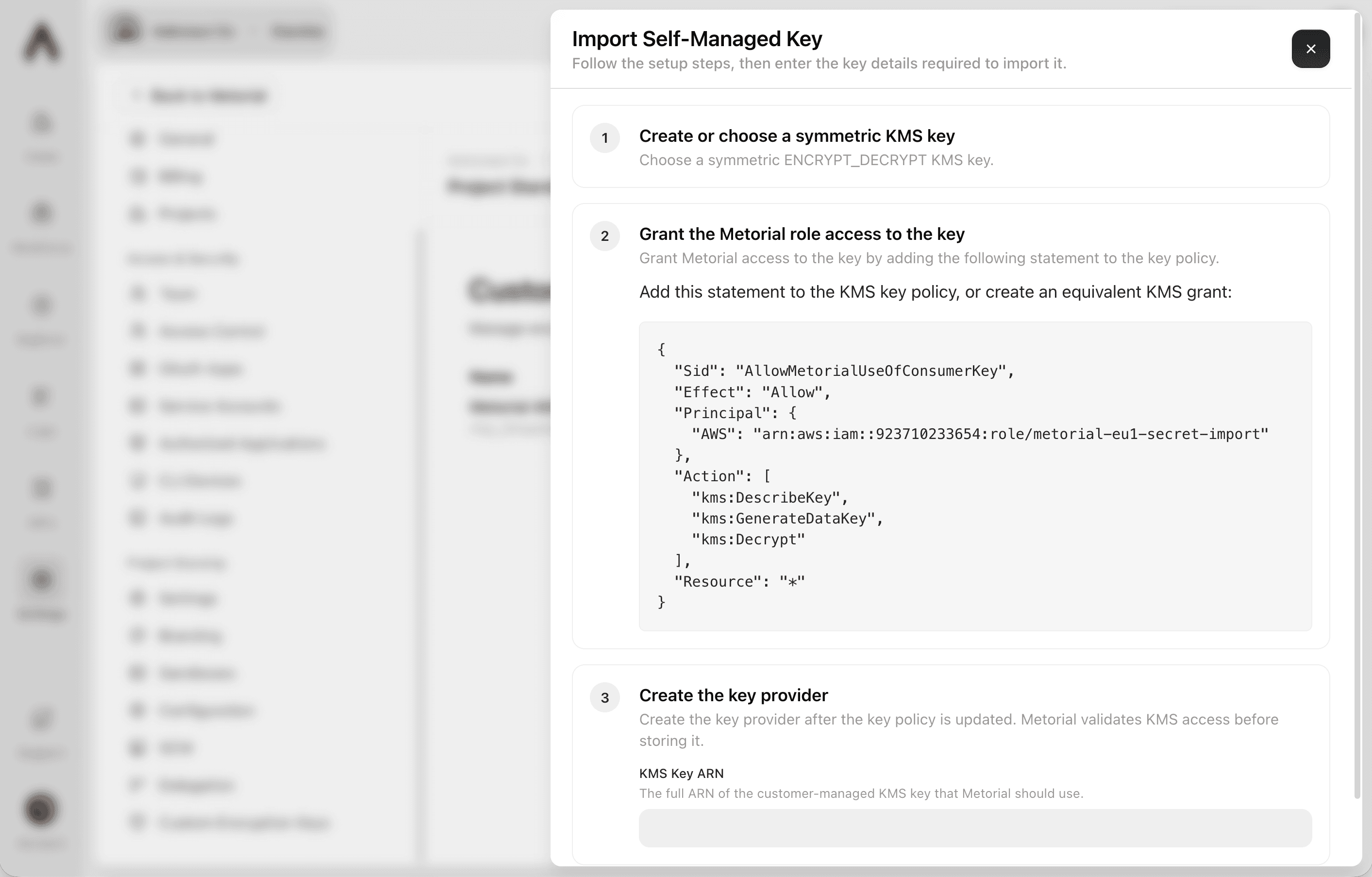Click the kms:DescribeKey action line
The image size is (1372, 877).
click(x=770, y=497)
